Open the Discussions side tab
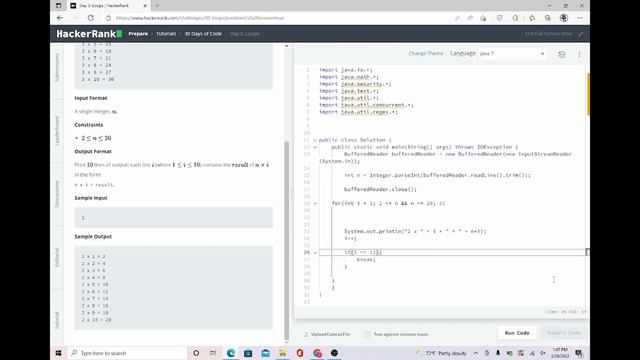640x360 pixels. [57, 194]
